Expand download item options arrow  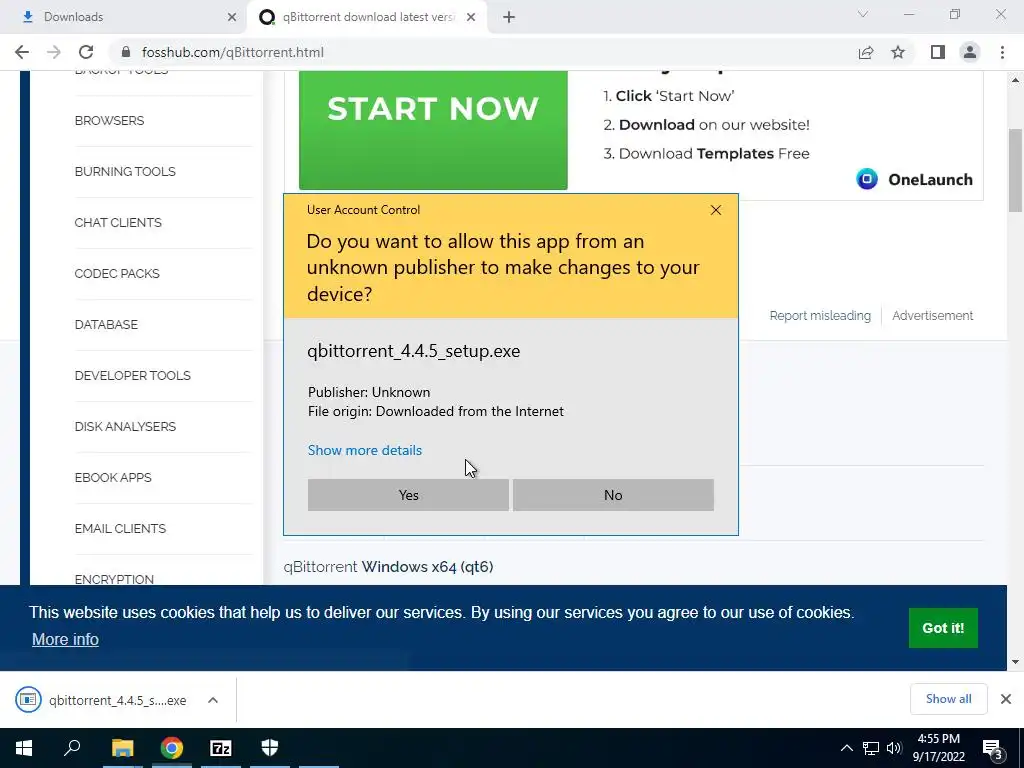(213, 700)
